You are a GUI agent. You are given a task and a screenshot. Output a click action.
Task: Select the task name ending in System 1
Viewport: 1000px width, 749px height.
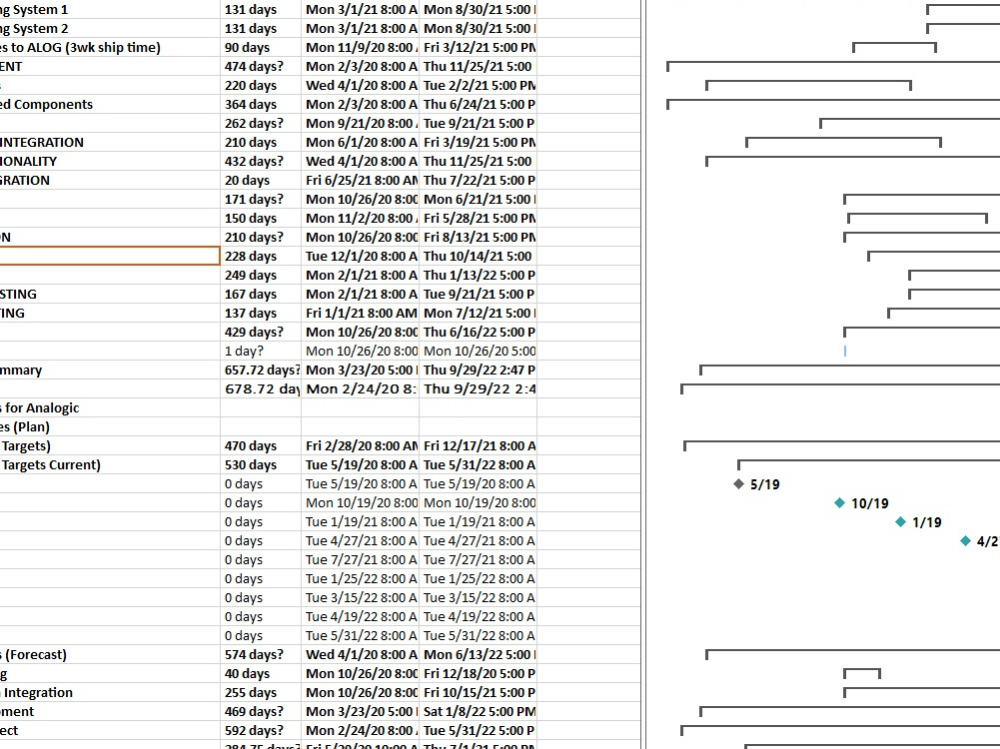pyautogui.click(x=34, y=10)
